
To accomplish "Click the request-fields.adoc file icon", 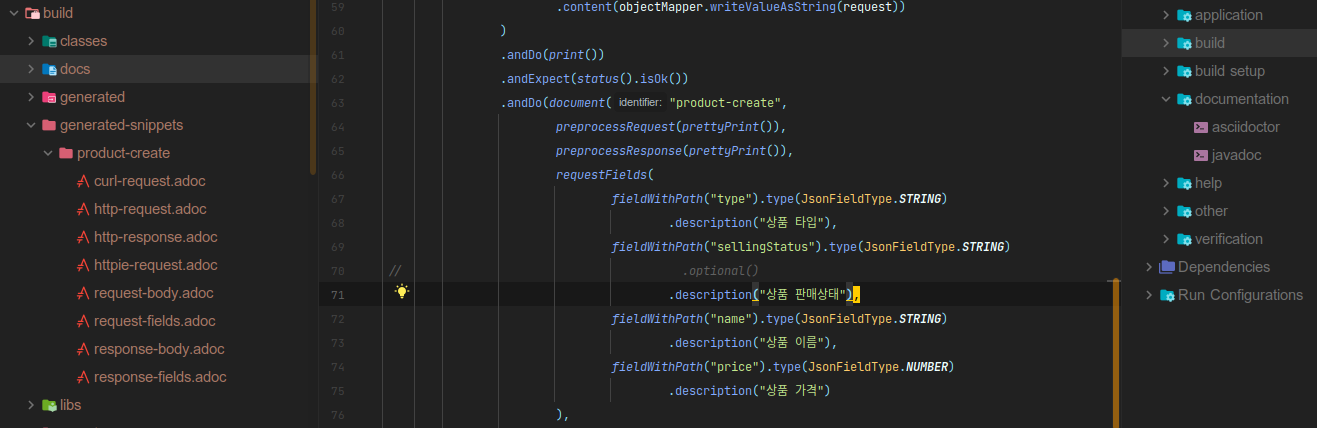I will pyautogui.click(x=83, y=321).
